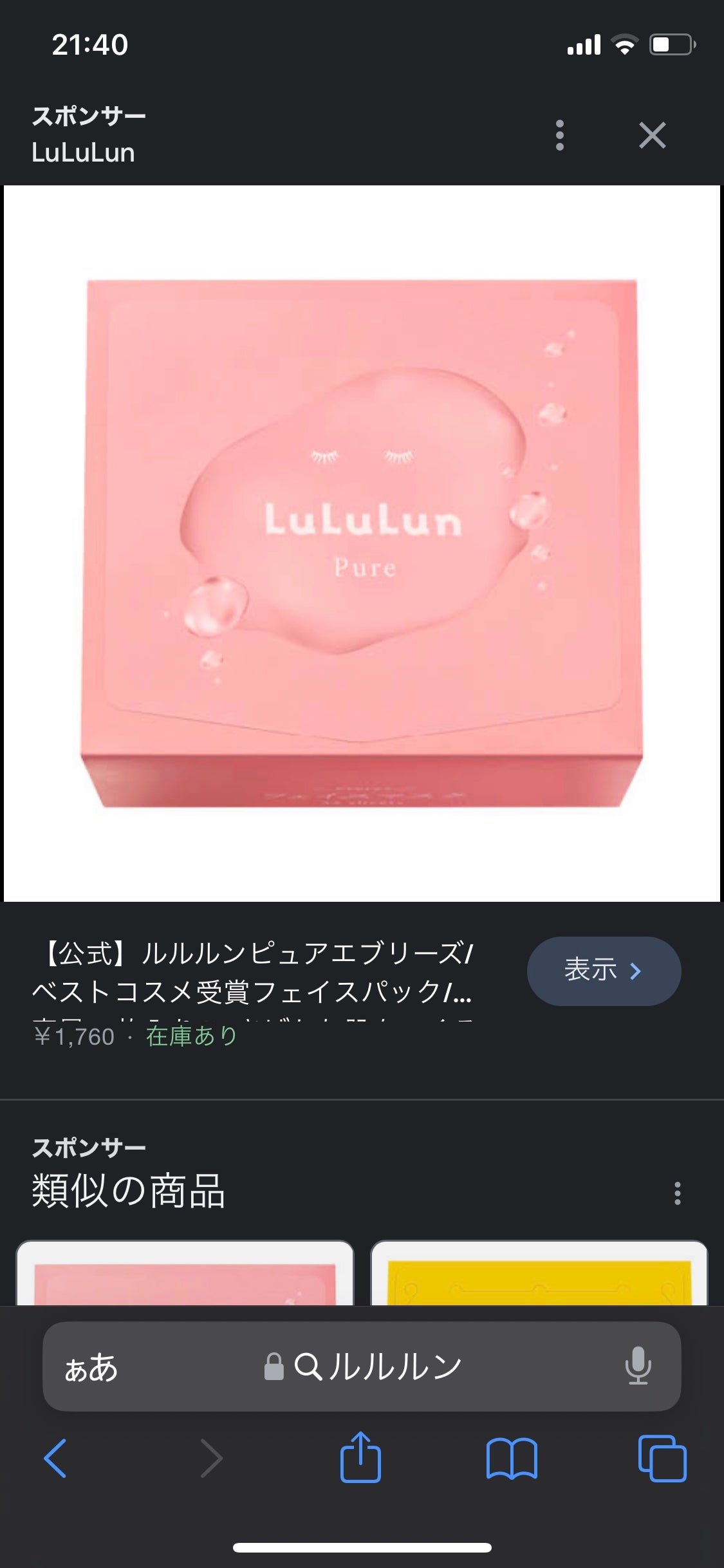This screenshot has width=724, height=1568.
Task: Tap the ¥1,760 price text
Action: (x=74, y=1036)
